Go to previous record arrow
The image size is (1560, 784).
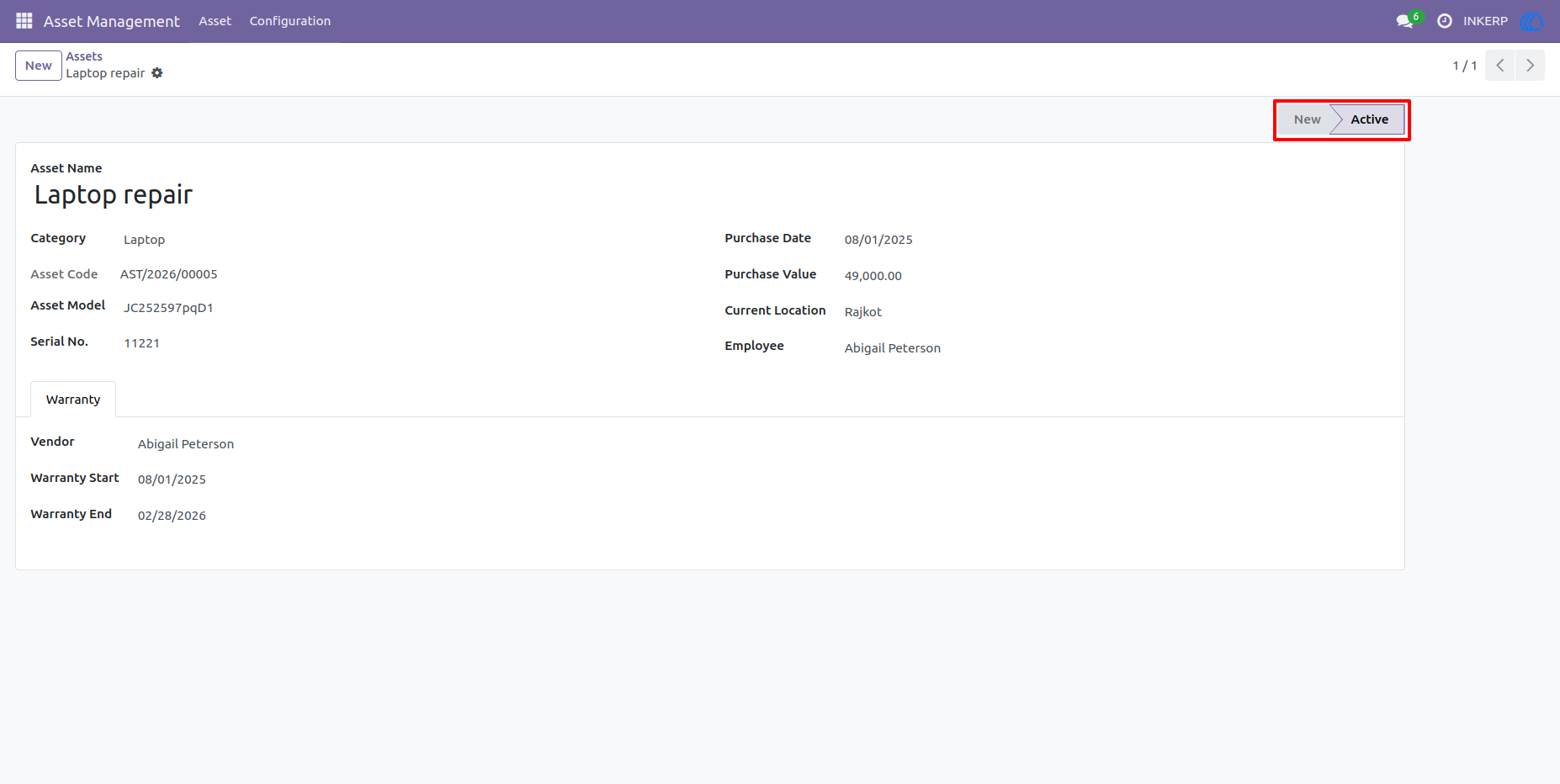(1500, 66)
